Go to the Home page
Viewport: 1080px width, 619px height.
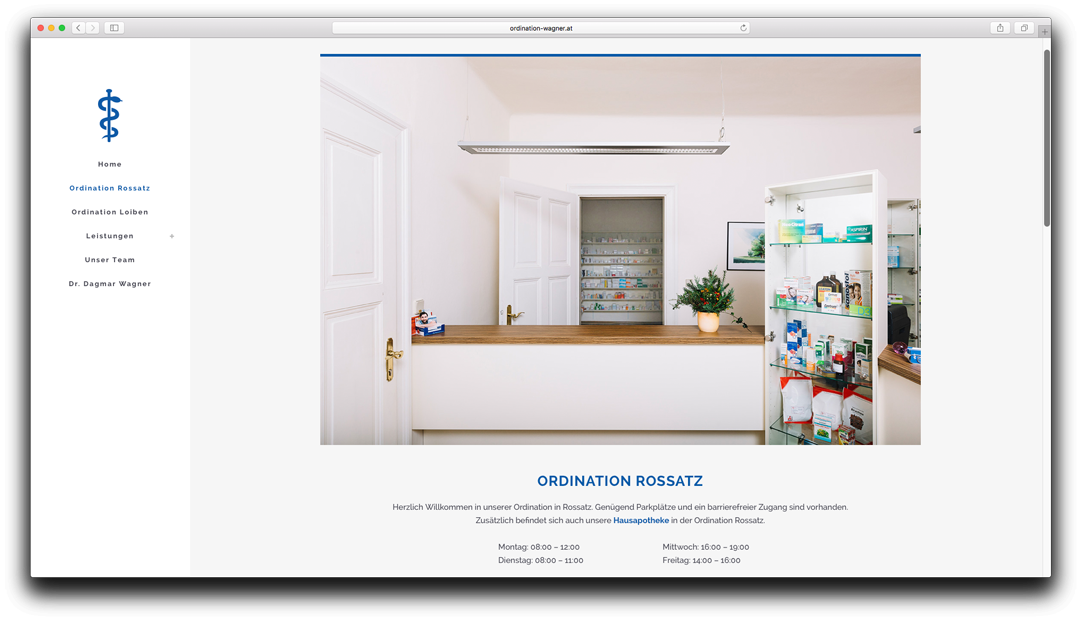pos(110,164)
